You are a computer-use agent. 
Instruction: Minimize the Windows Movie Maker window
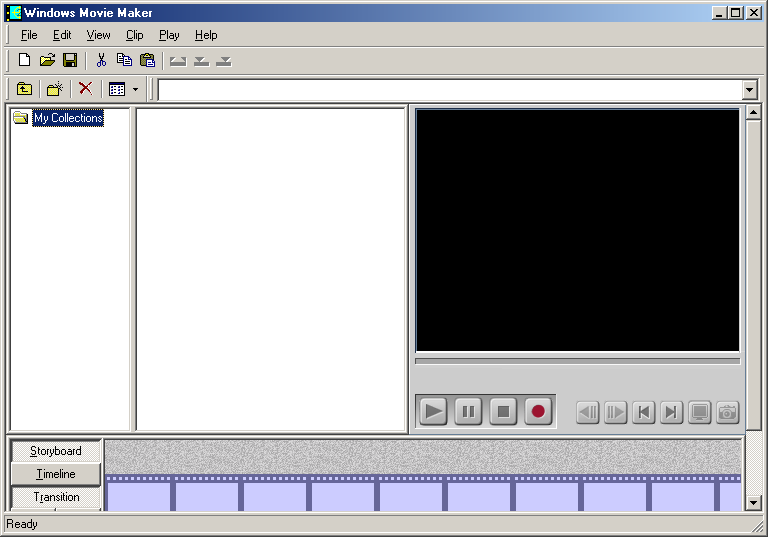click(719, 13)
